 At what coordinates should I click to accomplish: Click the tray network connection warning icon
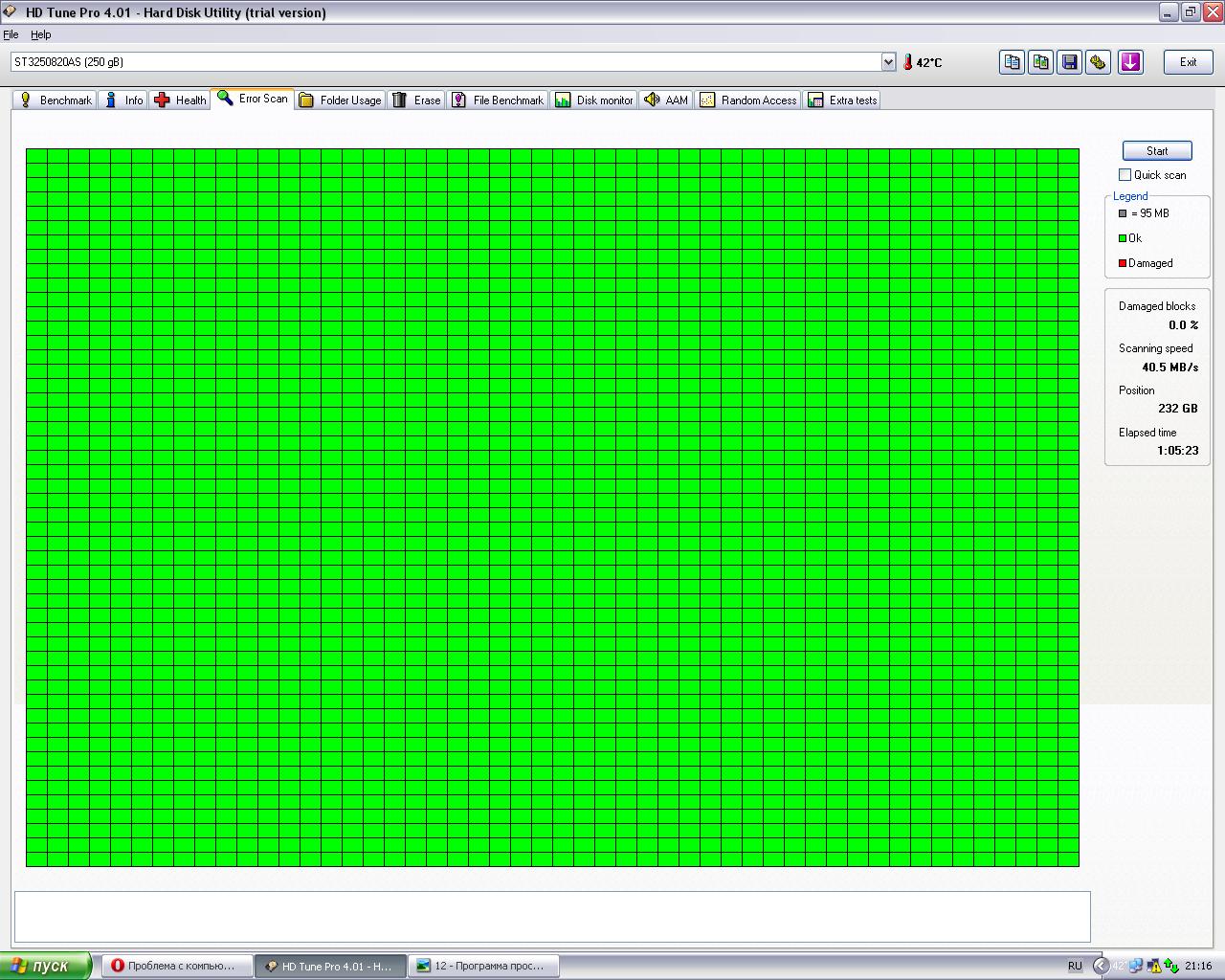[x=1154, y=966]
